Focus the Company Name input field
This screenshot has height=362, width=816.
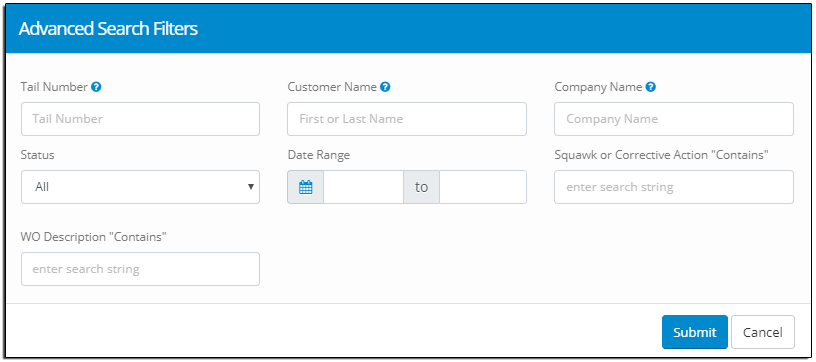click(x=674, y=119)
